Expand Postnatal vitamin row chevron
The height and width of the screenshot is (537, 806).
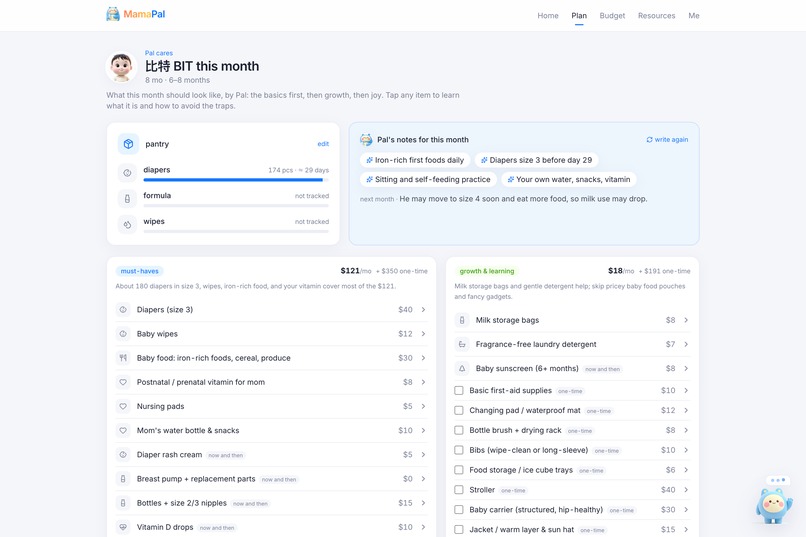click(x=424, y=382)
